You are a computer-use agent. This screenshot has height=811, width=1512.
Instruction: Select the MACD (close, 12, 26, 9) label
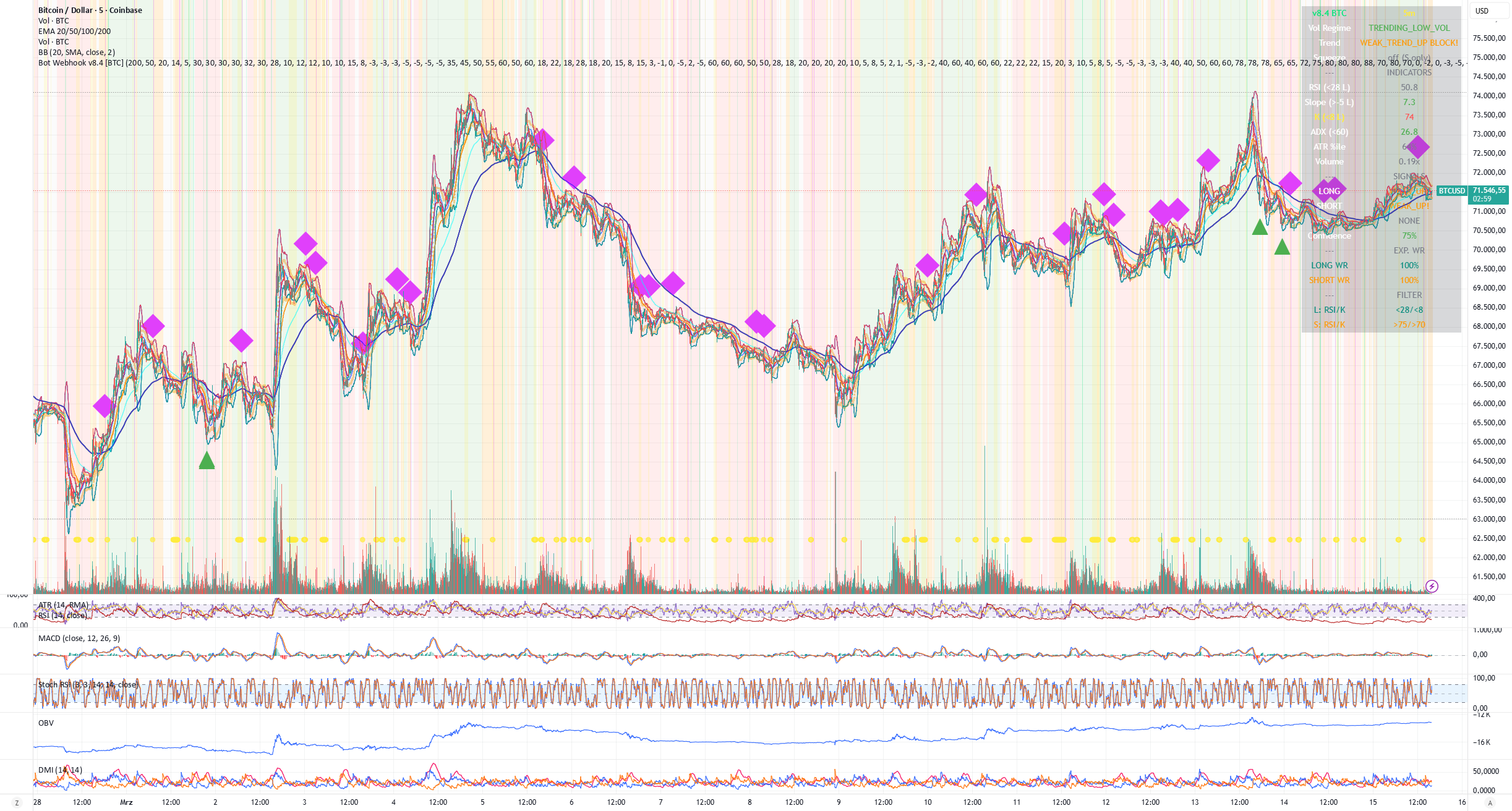pos(79,638)
